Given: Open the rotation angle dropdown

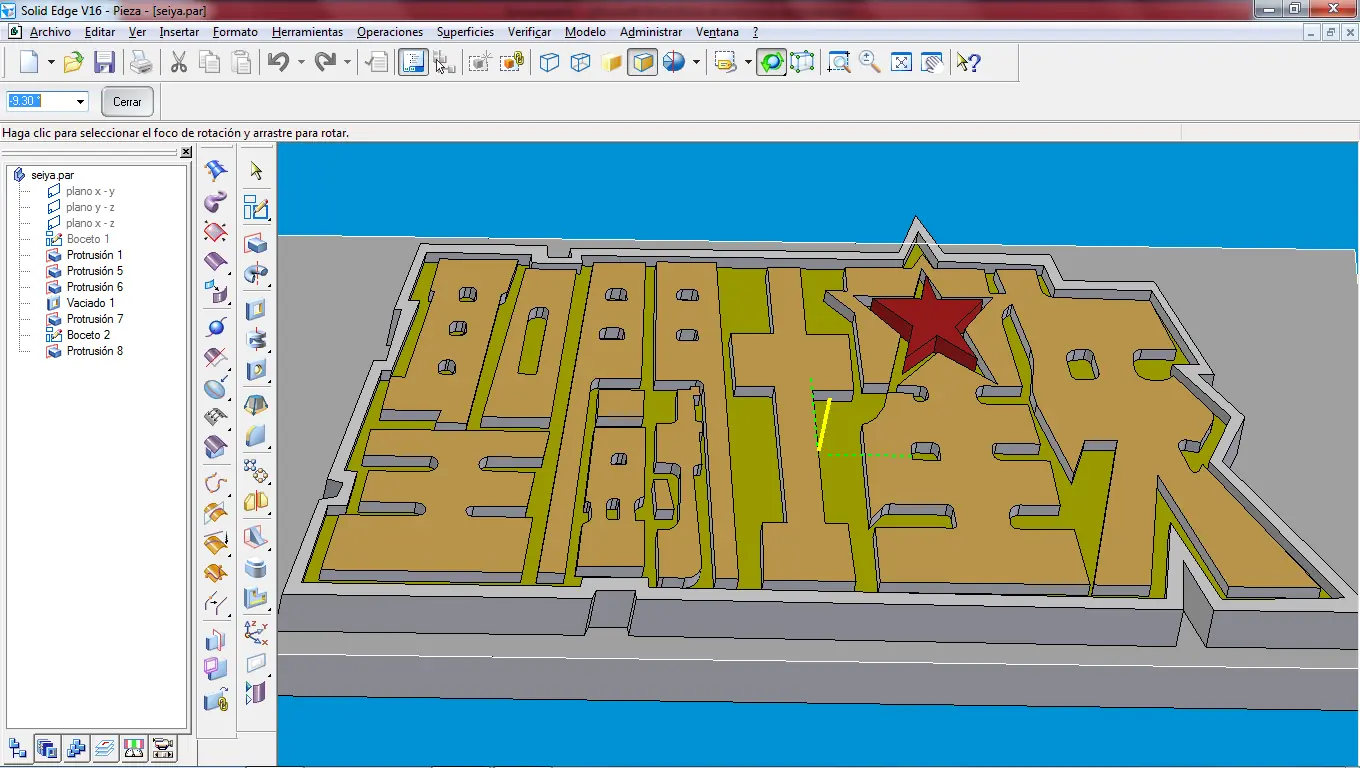Looking at the screenshot, I should [x=80, y=101].
